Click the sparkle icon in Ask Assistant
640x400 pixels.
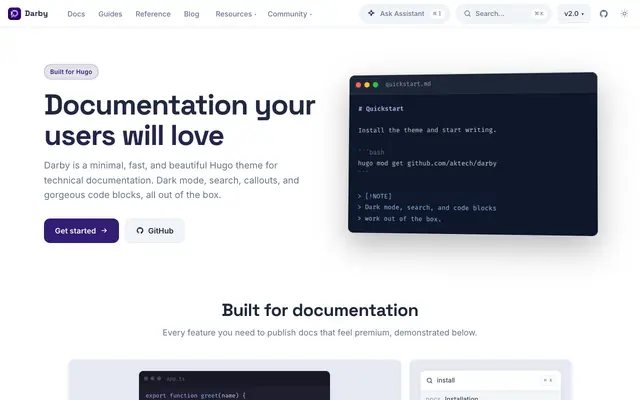pyautogui.click(x=371, y=13)
